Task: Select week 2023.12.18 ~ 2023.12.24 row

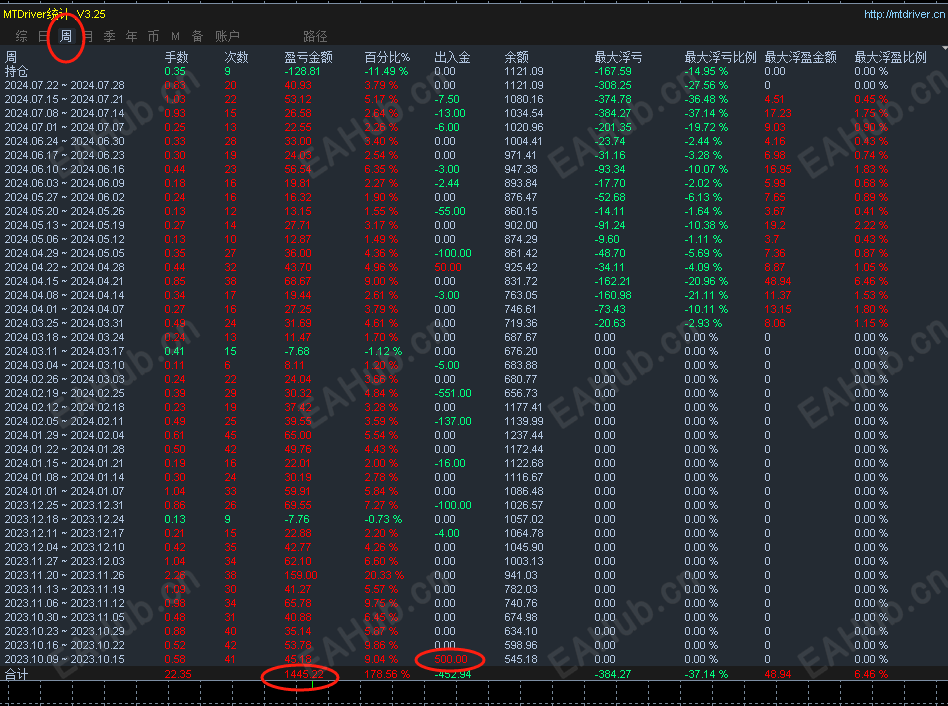Action: (474, 519)
